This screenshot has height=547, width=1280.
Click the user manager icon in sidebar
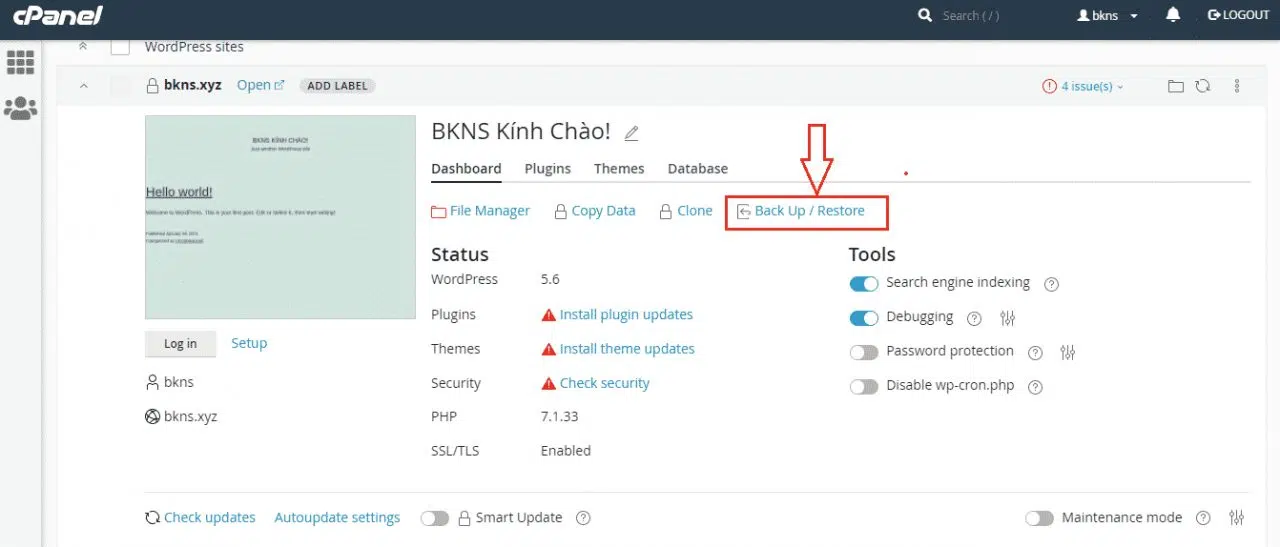20,108
